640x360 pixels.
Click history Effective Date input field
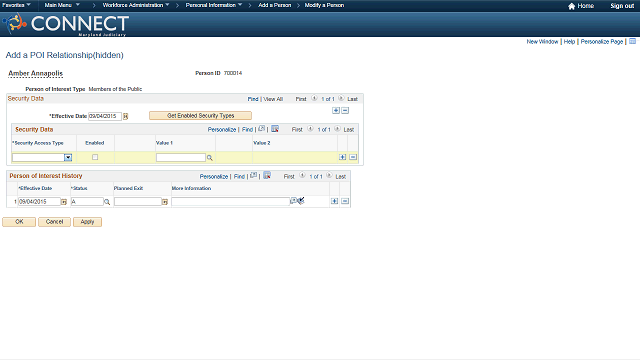39,202
